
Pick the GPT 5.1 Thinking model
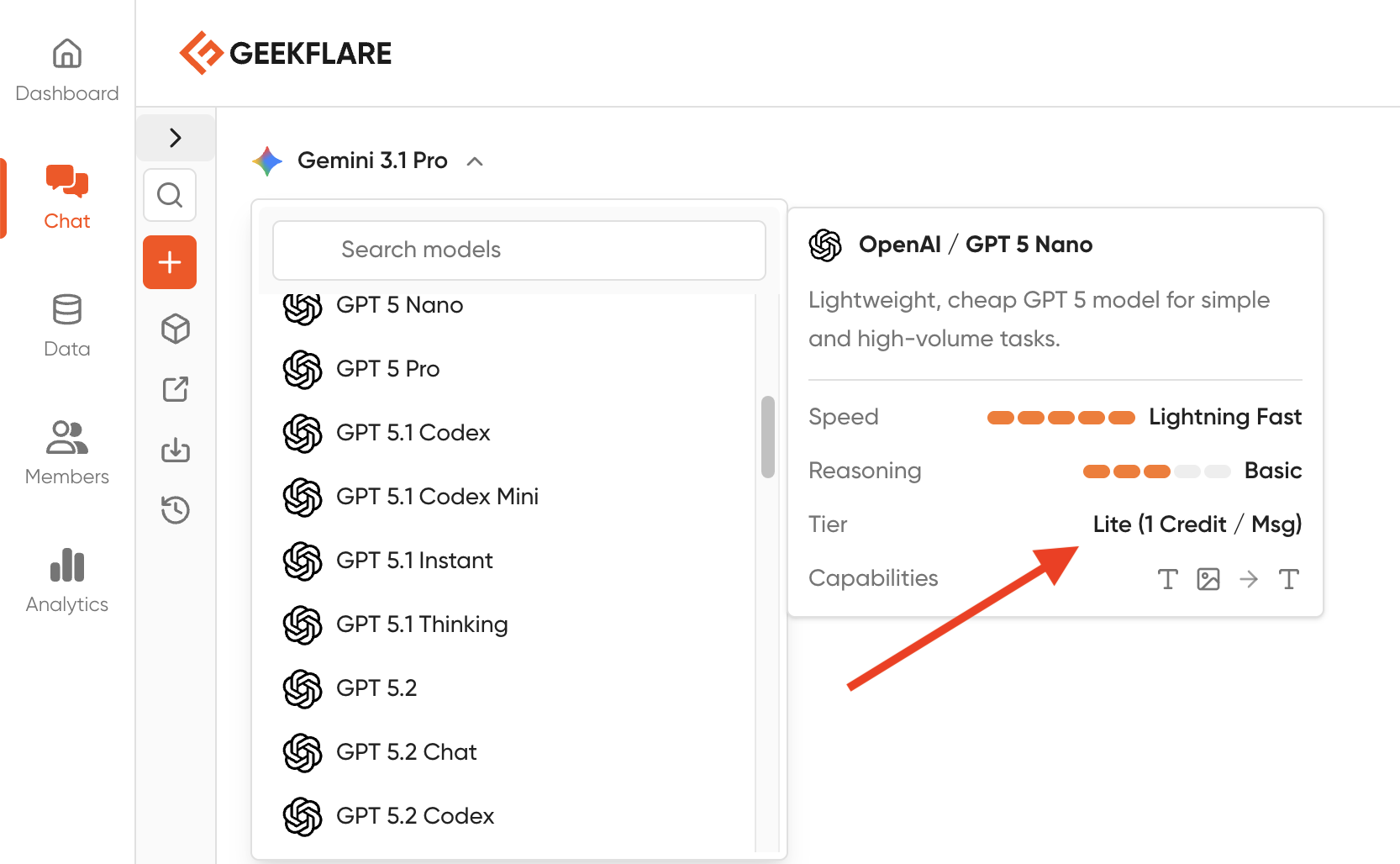[422, 624]
